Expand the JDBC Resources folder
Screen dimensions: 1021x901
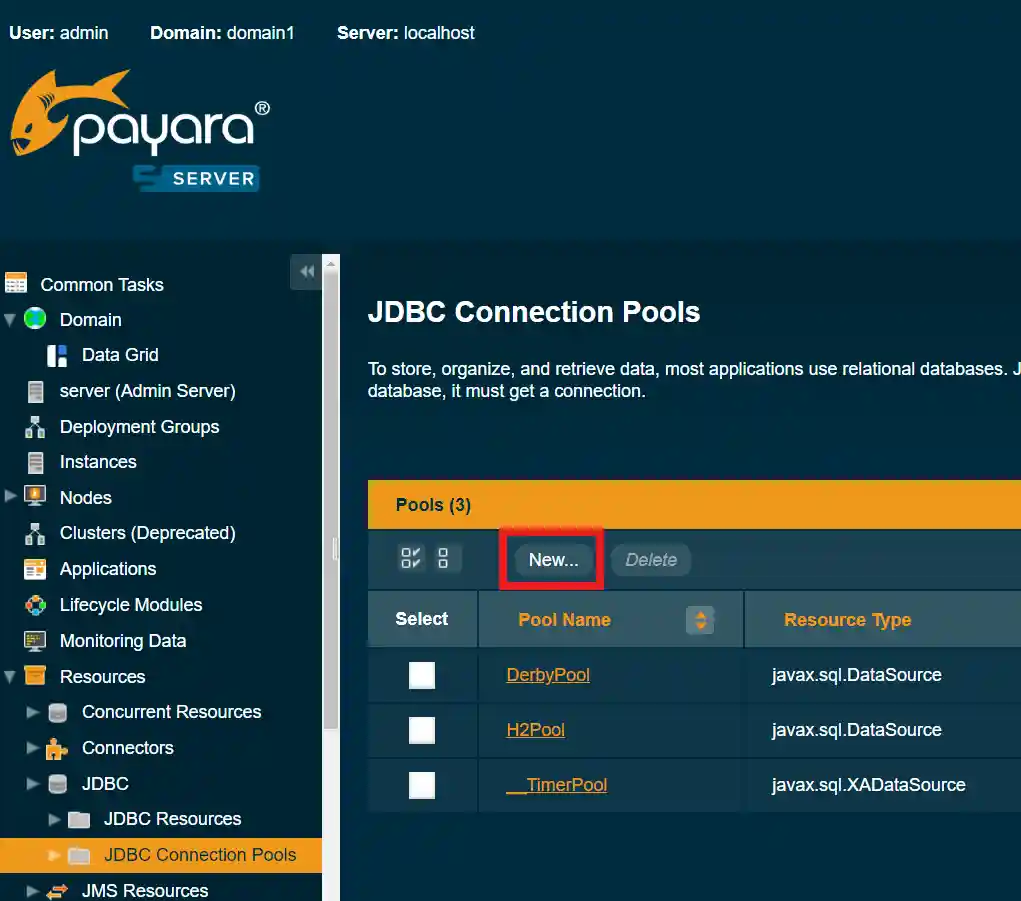56,818
